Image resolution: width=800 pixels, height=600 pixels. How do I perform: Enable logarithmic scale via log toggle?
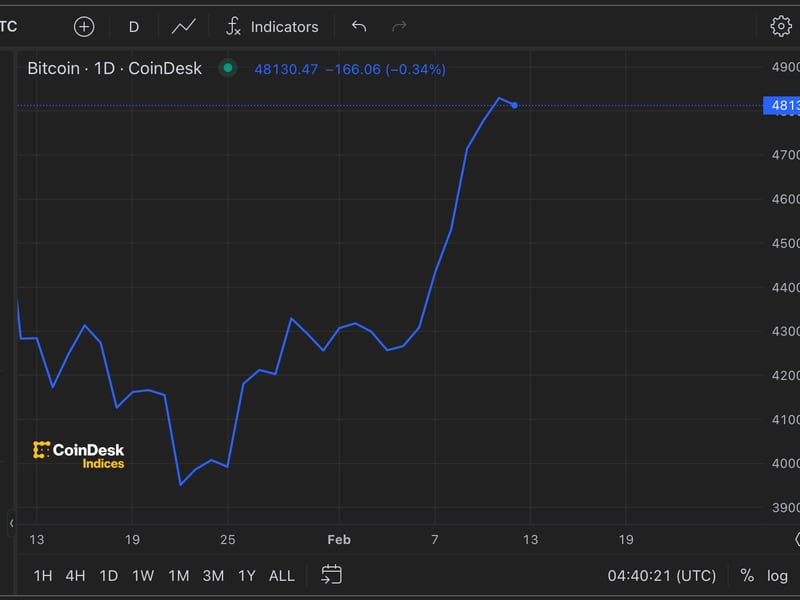(x=778, y=575)
